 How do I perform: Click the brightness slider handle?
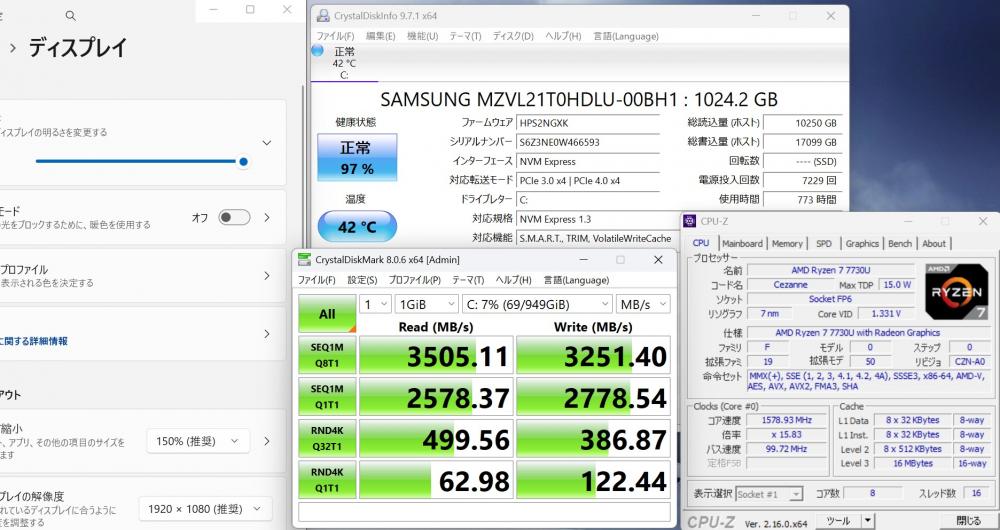click(x=243, y=161)
